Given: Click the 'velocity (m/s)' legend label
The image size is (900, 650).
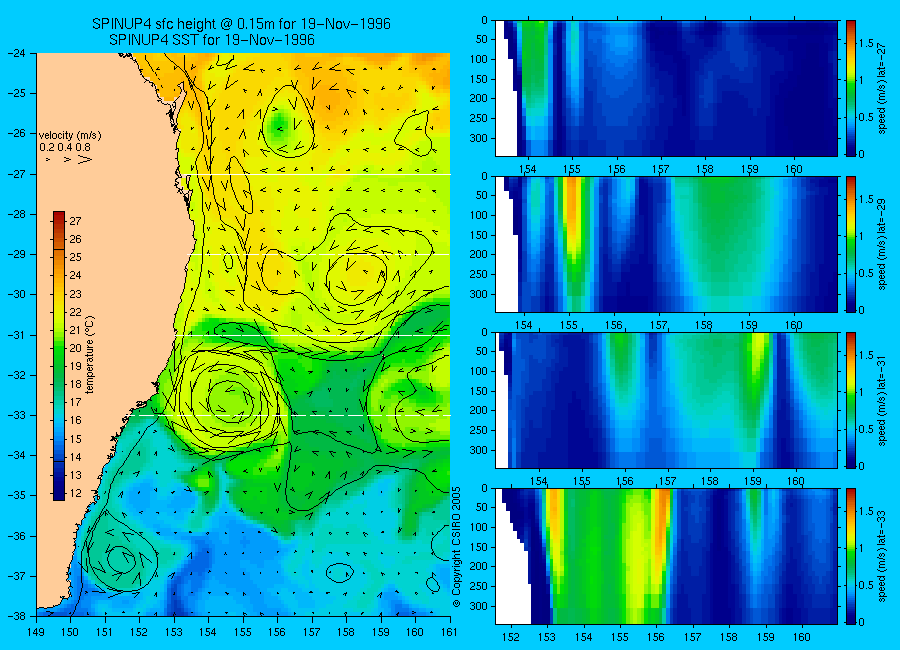Looking at the screenshot, I should 70,136.
